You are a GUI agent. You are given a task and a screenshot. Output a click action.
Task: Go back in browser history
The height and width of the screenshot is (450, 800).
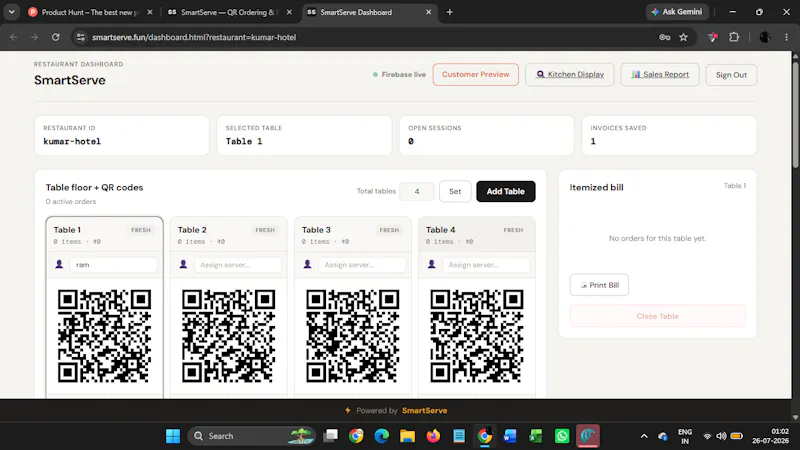click(x=14, y=37)
